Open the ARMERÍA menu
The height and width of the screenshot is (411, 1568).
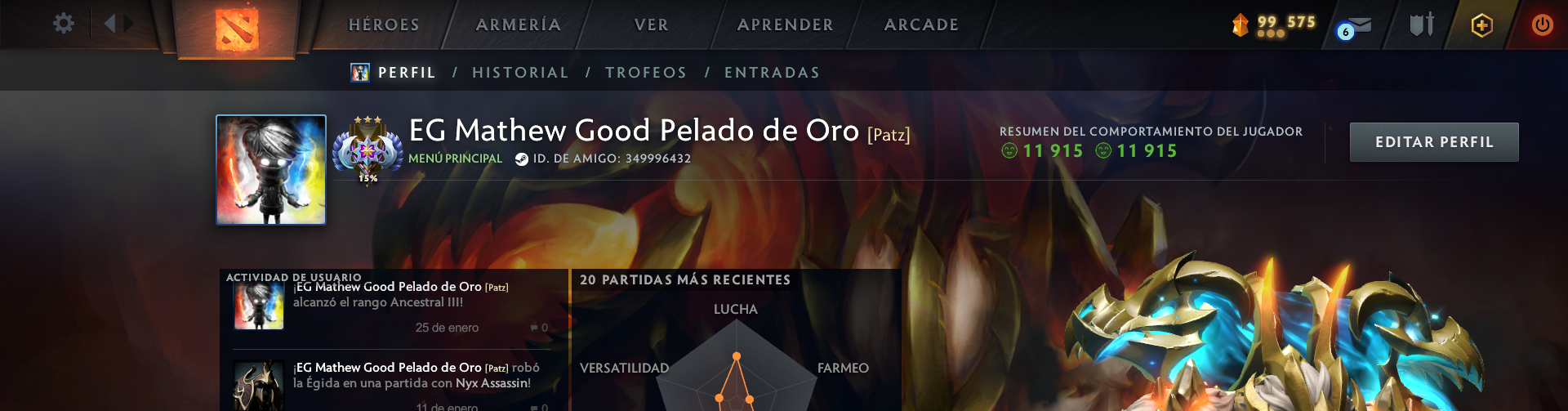[x=519, y=25]
